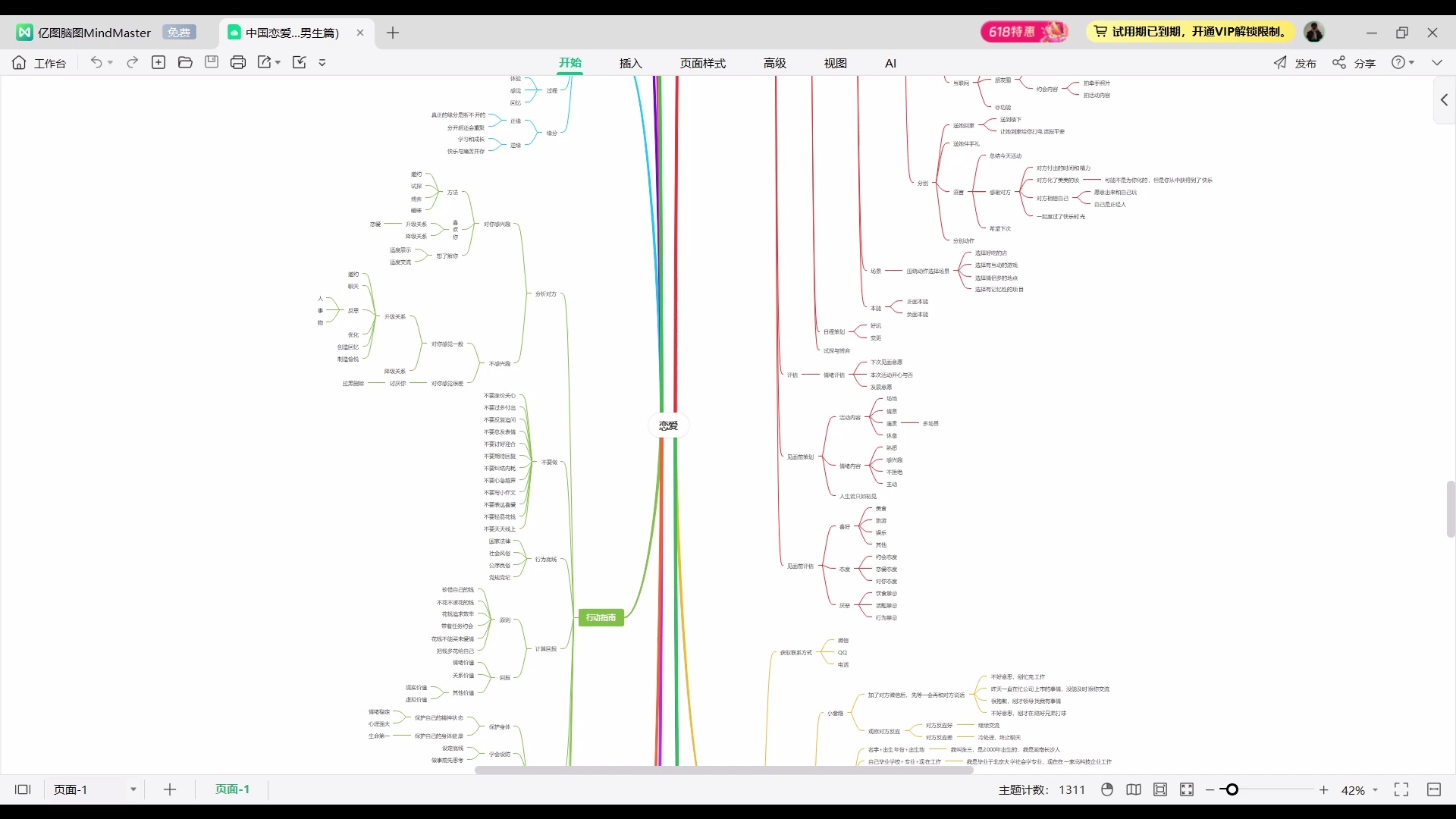Click the mouse mode icon in status bar
Viewport: 1456px width, 819px height.
pos(1107,789)
